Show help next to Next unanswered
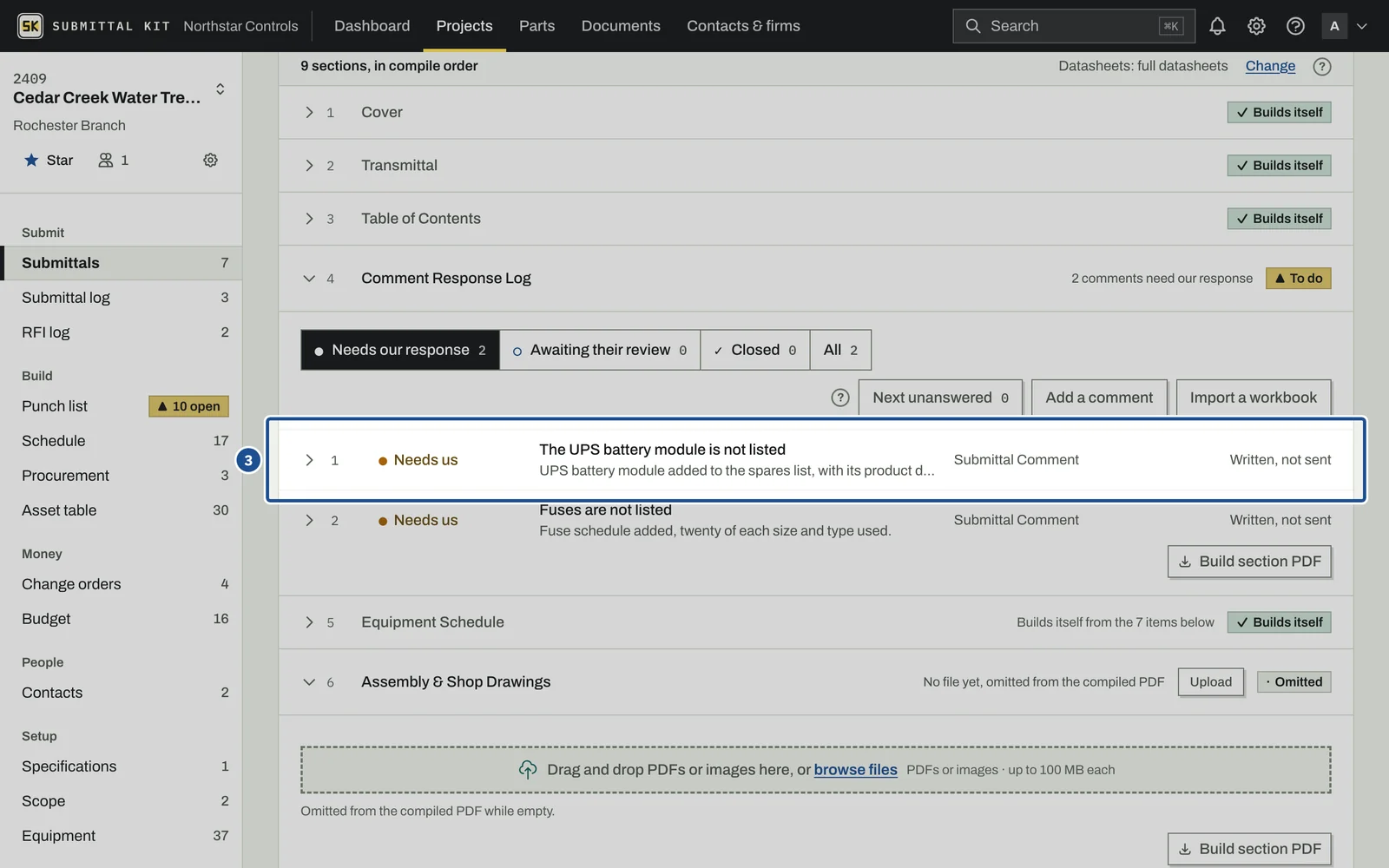 [x=839, y=398]
